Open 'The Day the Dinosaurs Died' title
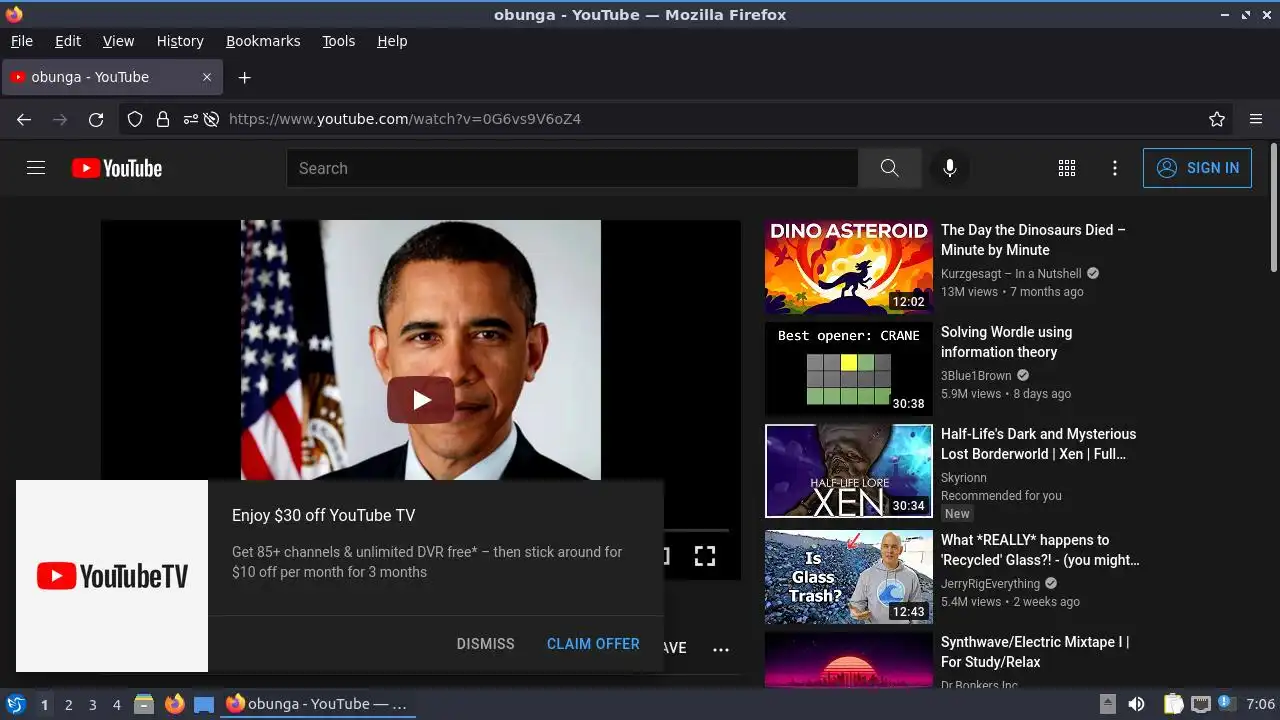 1033,240
